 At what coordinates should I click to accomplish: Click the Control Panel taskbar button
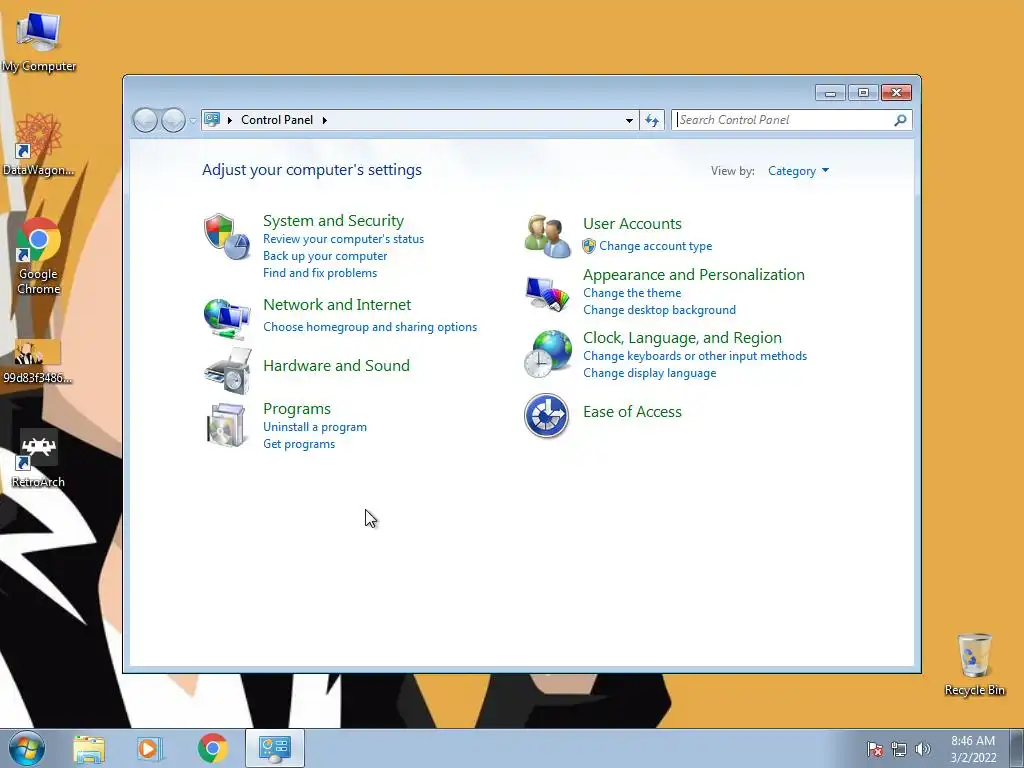(x=274, y=748)
